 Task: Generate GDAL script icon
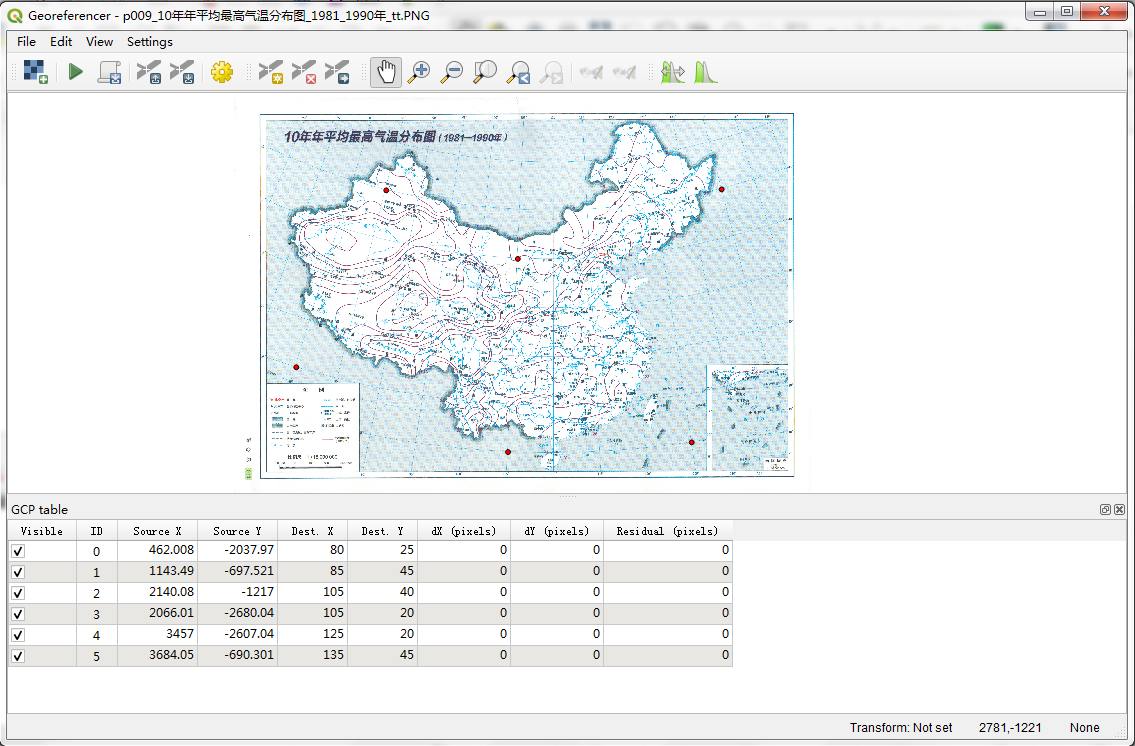(x=109, y=72)
